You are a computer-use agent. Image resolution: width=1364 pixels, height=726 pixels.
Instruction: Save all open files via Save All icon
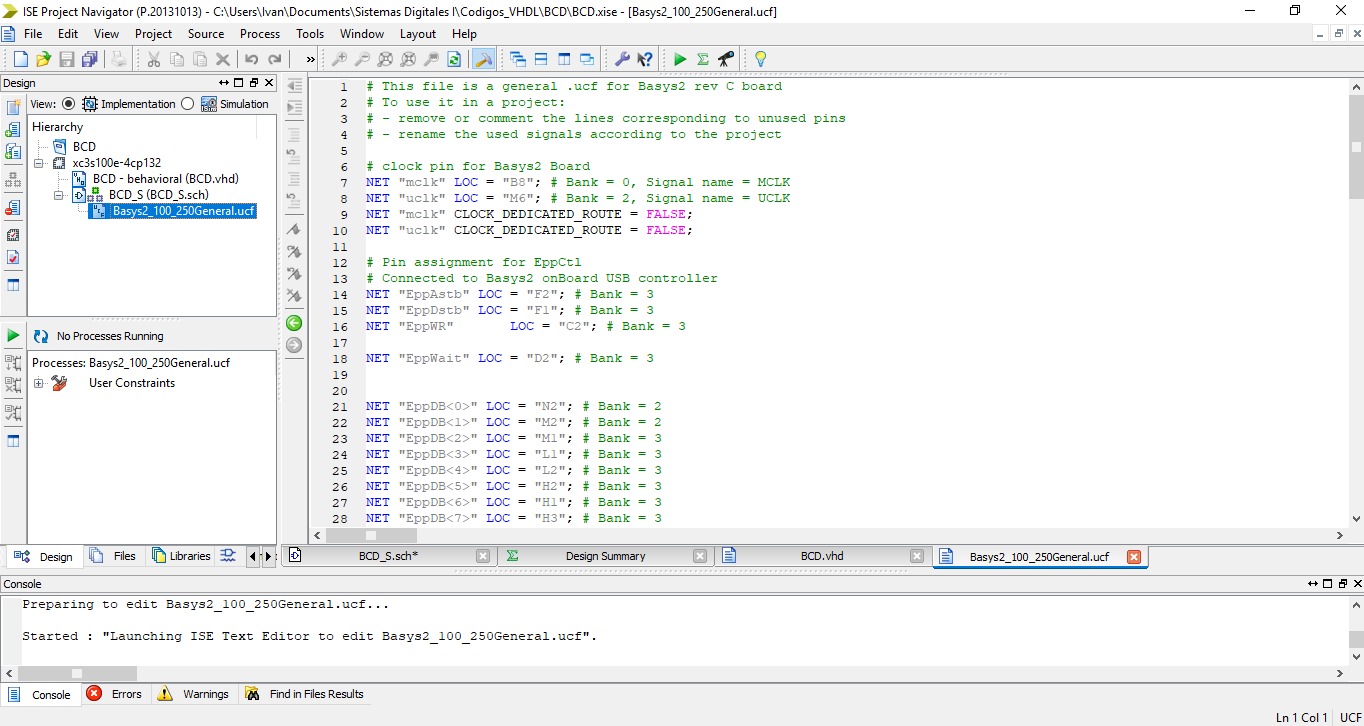(x=88, y=58)
